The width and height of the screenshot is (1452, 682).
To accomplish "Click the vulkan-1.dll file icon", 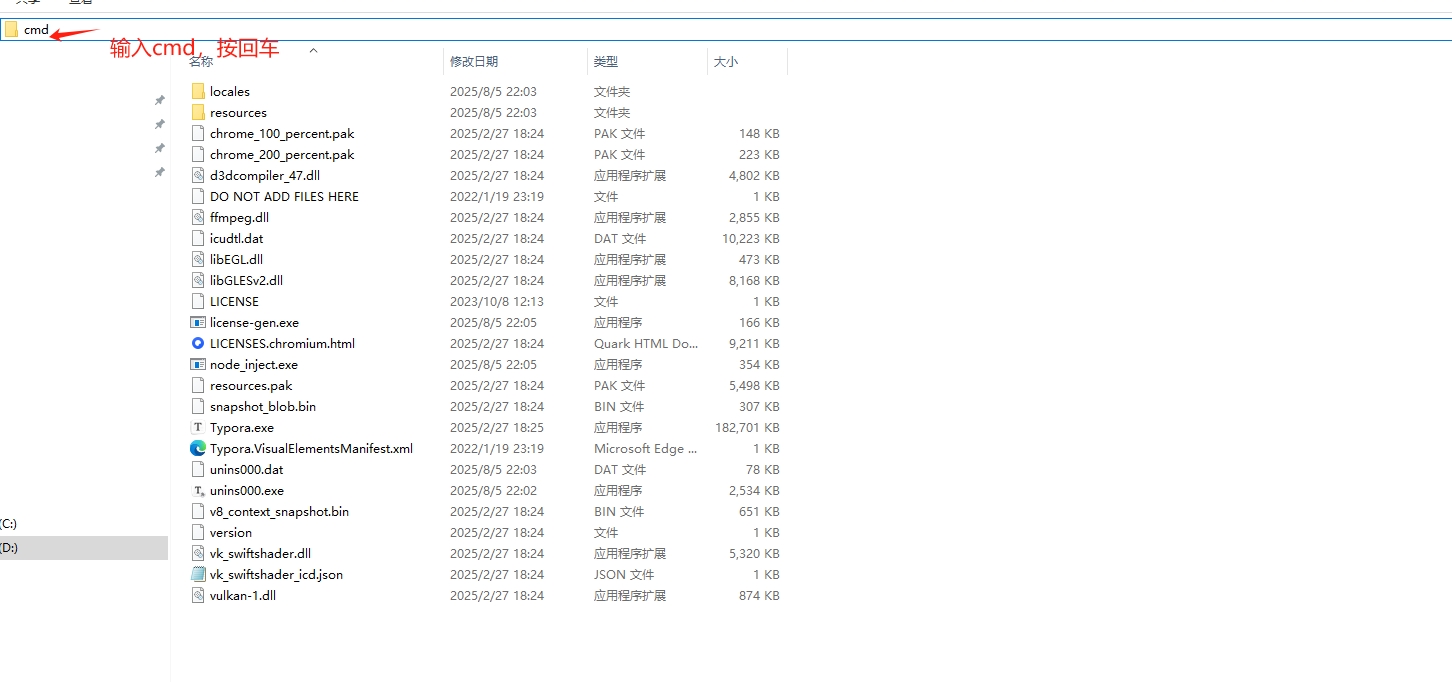I will click(x=198, y=596).
